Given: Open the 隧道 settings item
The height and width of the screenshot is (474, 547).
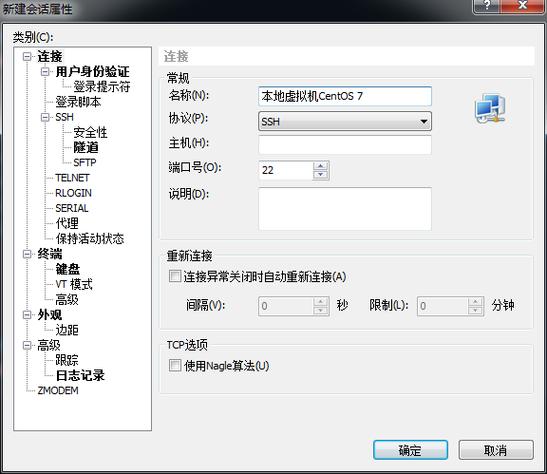Looking at the screenshot, I should click(x=86, y=148).
